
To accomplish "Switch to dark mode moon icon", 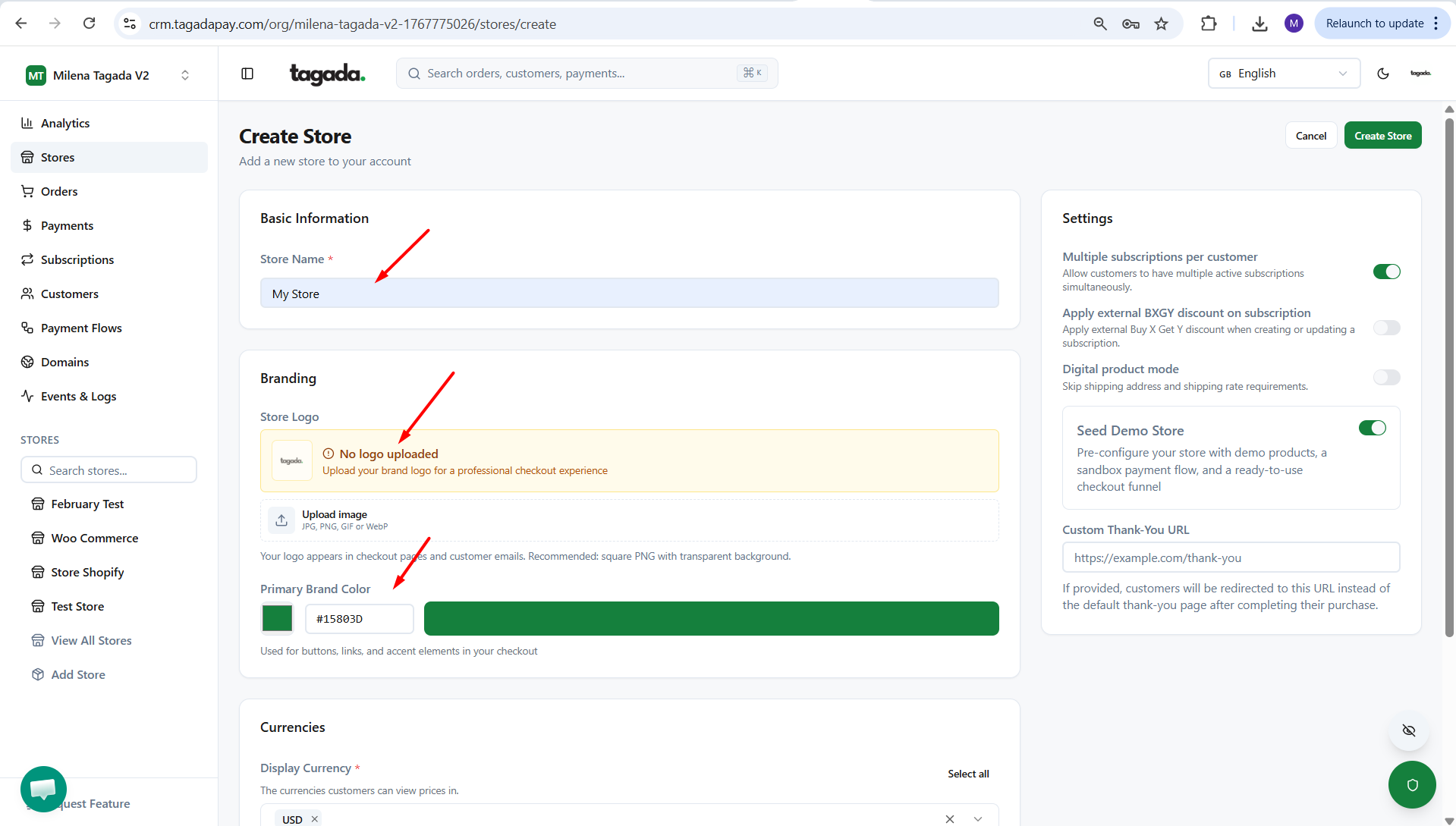I will [1382, 74].
